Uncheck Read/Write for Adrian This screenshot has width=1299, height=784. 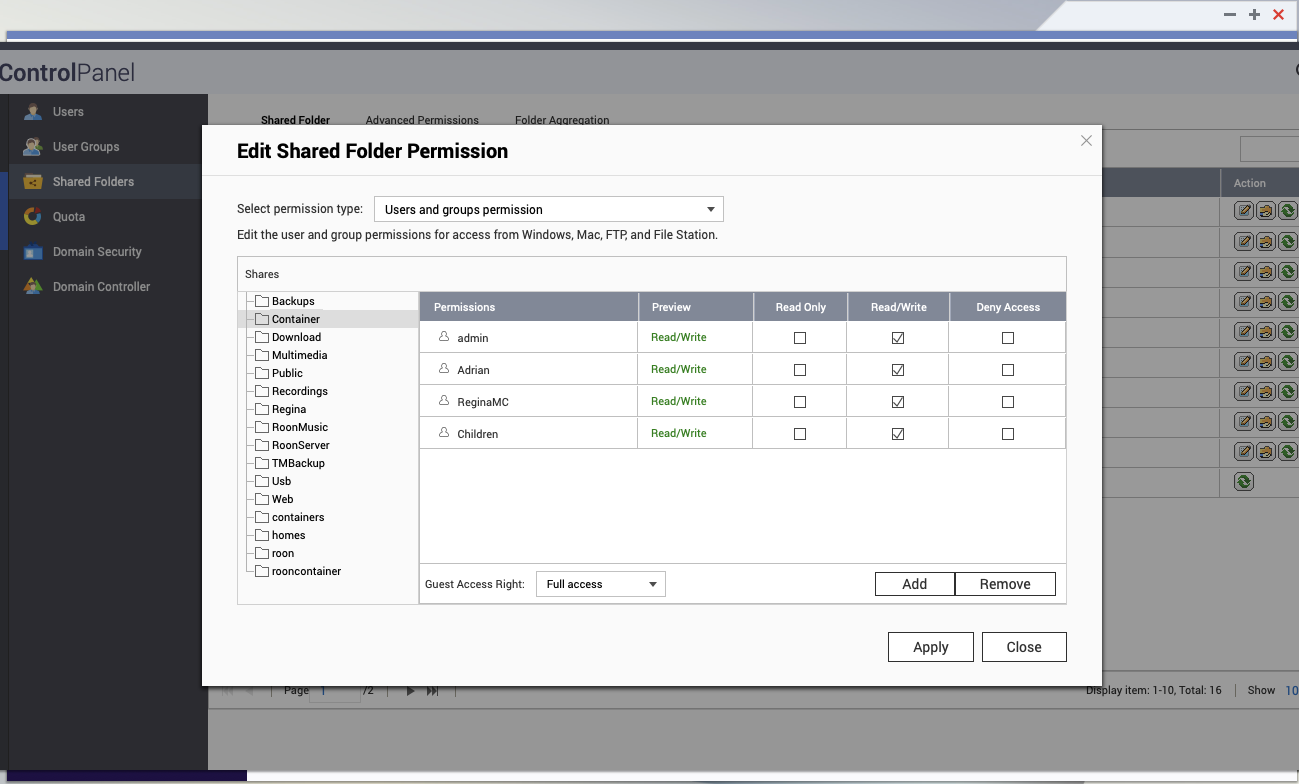898,370
